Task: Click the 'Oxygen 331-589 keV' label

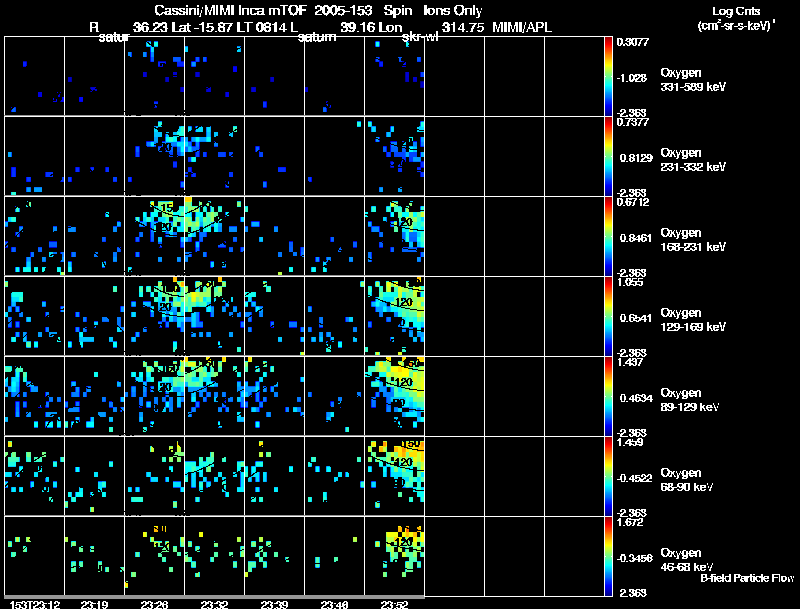Action: [693, 80]
